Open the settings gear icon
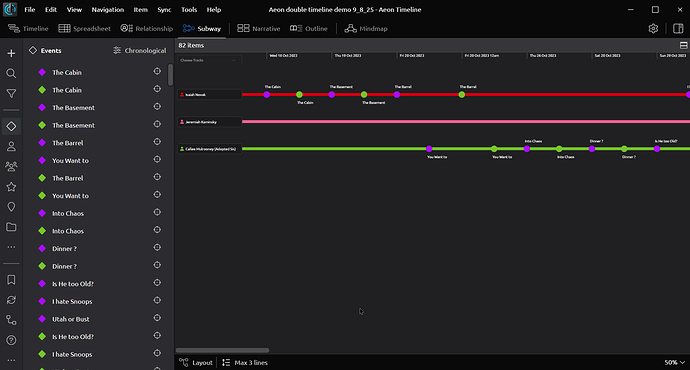Viewport: 690px width, 370px height. (653, 29)
